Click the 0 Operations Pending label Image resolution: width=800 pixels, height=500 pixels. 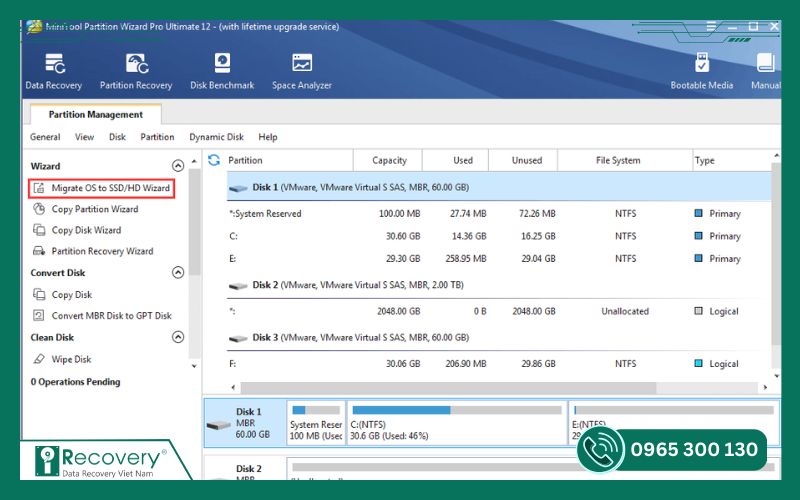pyautogui.click(x=76, y=382)
